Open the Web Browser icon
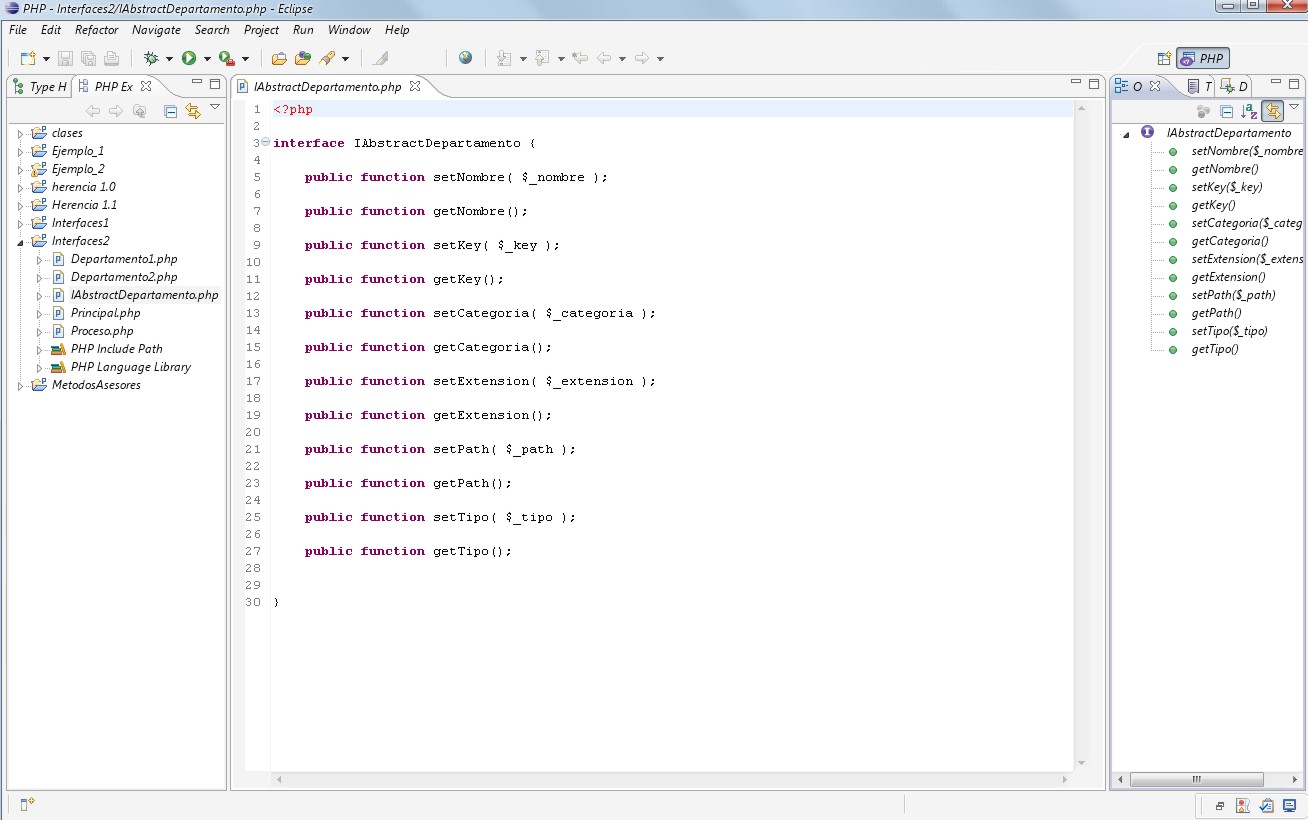This screenshot has height=820, width=1308. pos(465,57)
